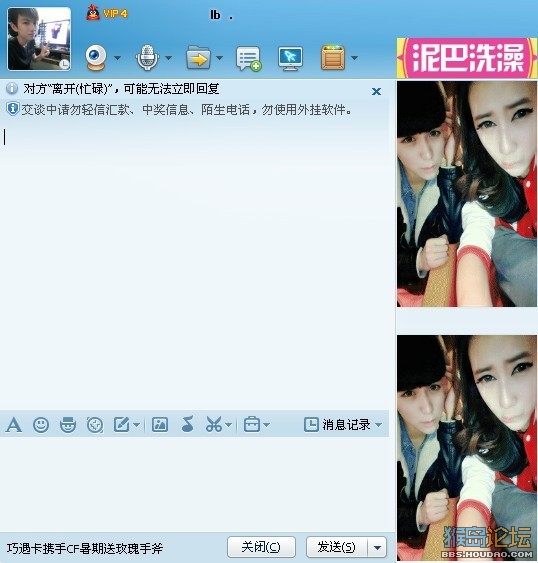Open the applications box icon

[333, 57]
